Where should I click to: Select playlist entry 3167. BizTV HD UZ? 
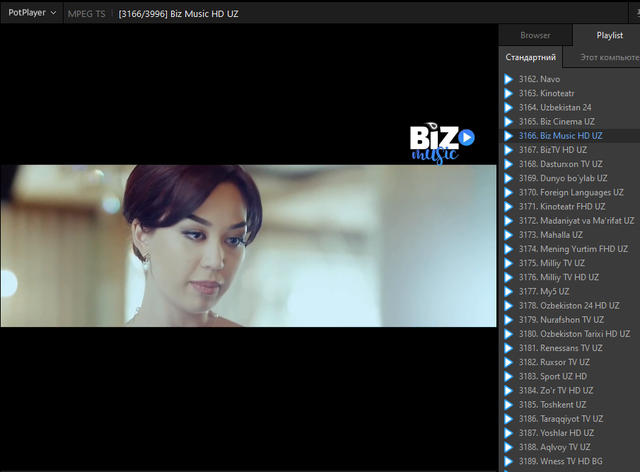(x=570, y=150)
